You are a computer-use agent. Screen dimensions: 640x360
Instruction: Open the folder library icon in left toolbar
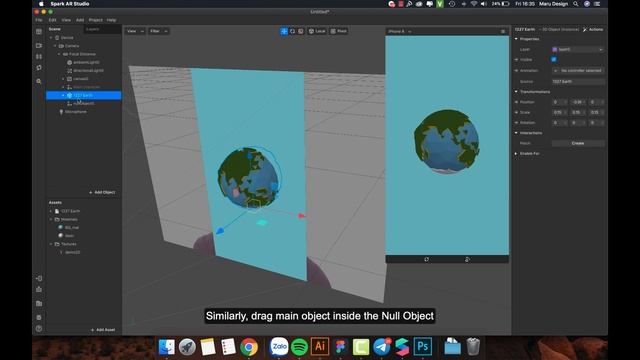coord(39,304)
